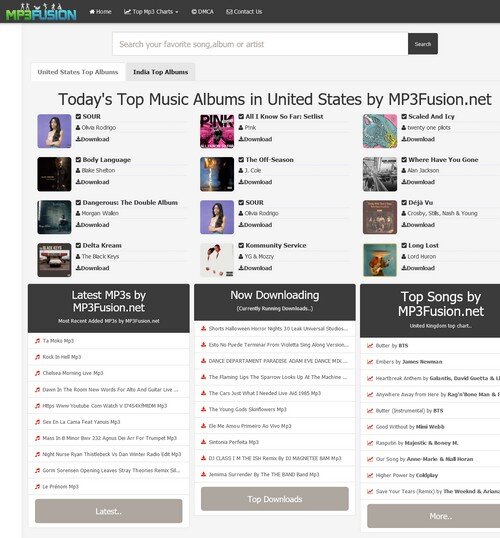Open Rasputin by Majestic & Boney M.
The height and width of the screenshot is (538, 500).
tap(417, 443)
